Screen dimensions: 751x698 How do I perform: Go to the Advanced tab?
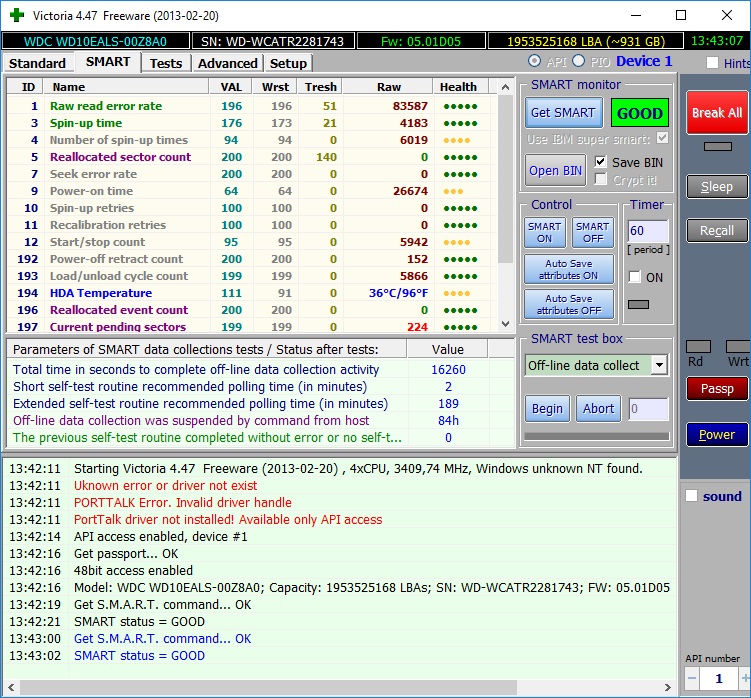click(x=228, y=63)
